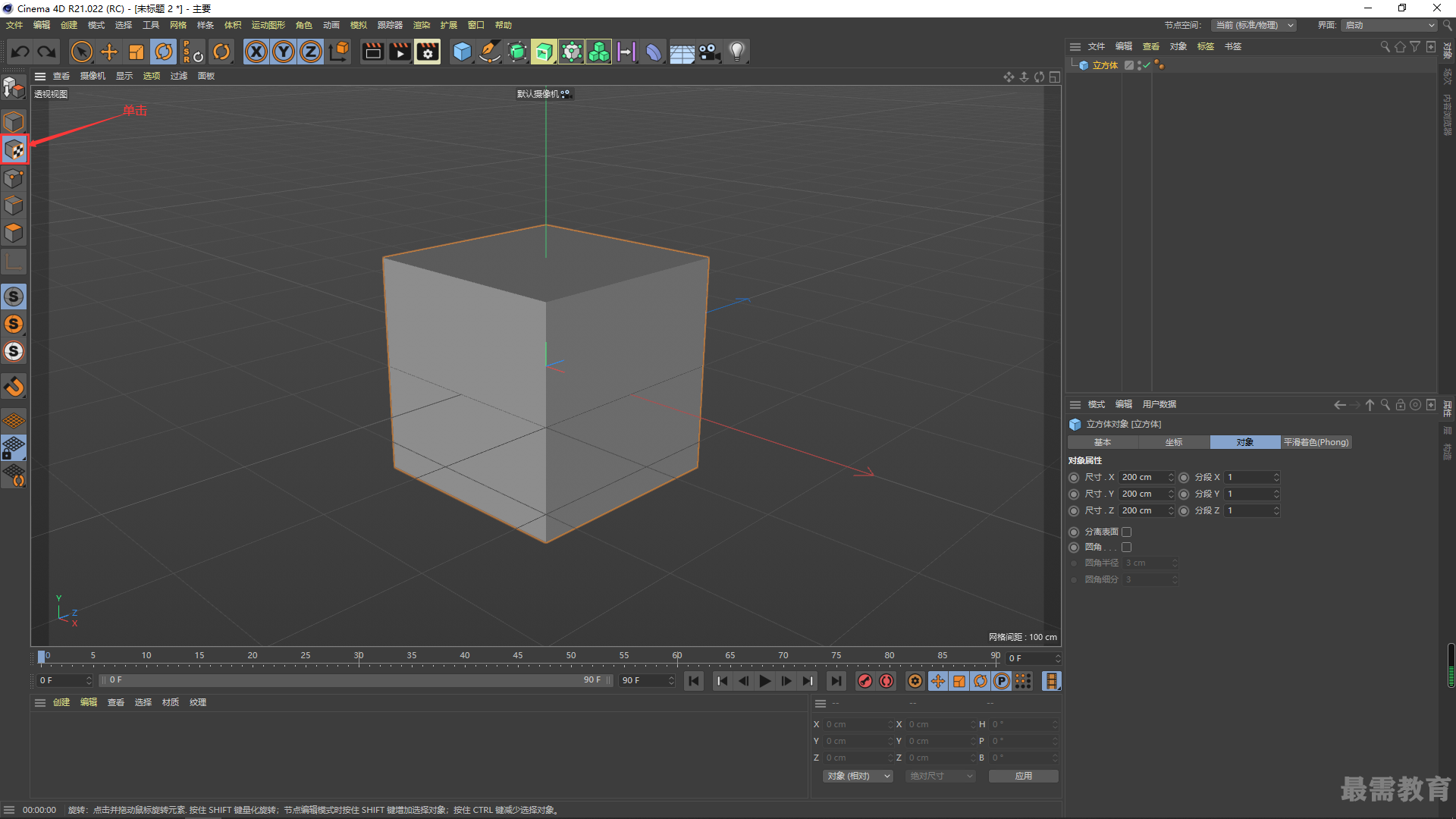Viewport: 1456px width, 819px height.
Task: Toggle the 立方体 editor visibility dots
Action: coord(1139,65)
